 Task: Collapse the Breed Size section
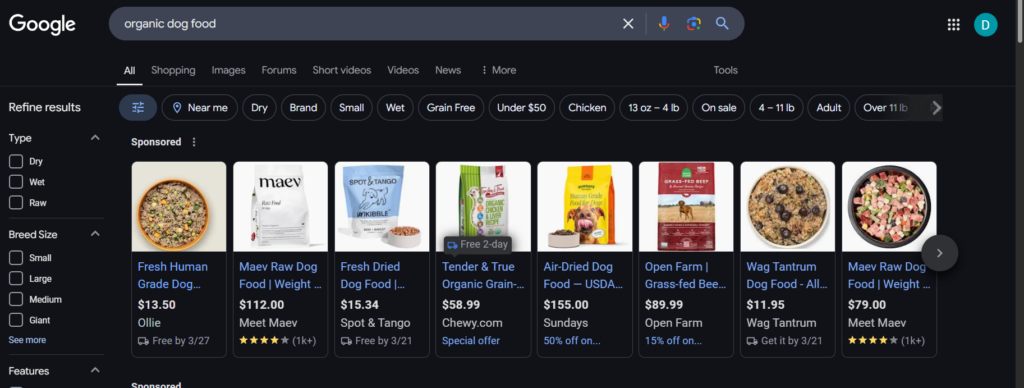[x=95, y=234]
